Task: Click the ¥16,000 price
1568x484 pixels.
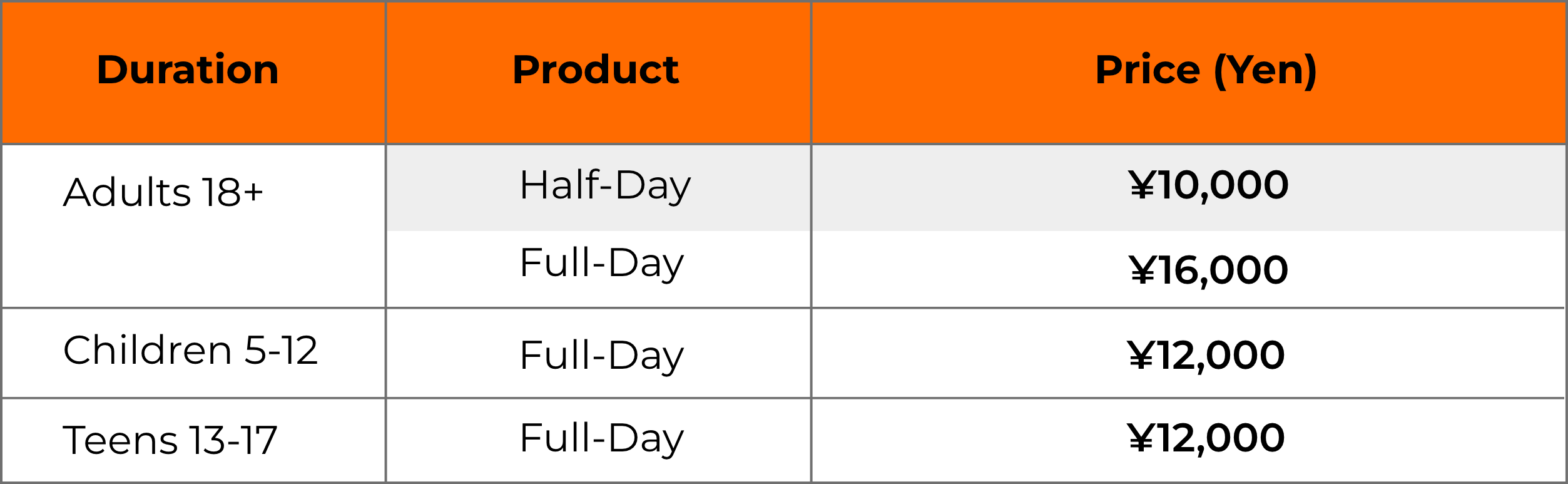Action: click(1208, 270)
